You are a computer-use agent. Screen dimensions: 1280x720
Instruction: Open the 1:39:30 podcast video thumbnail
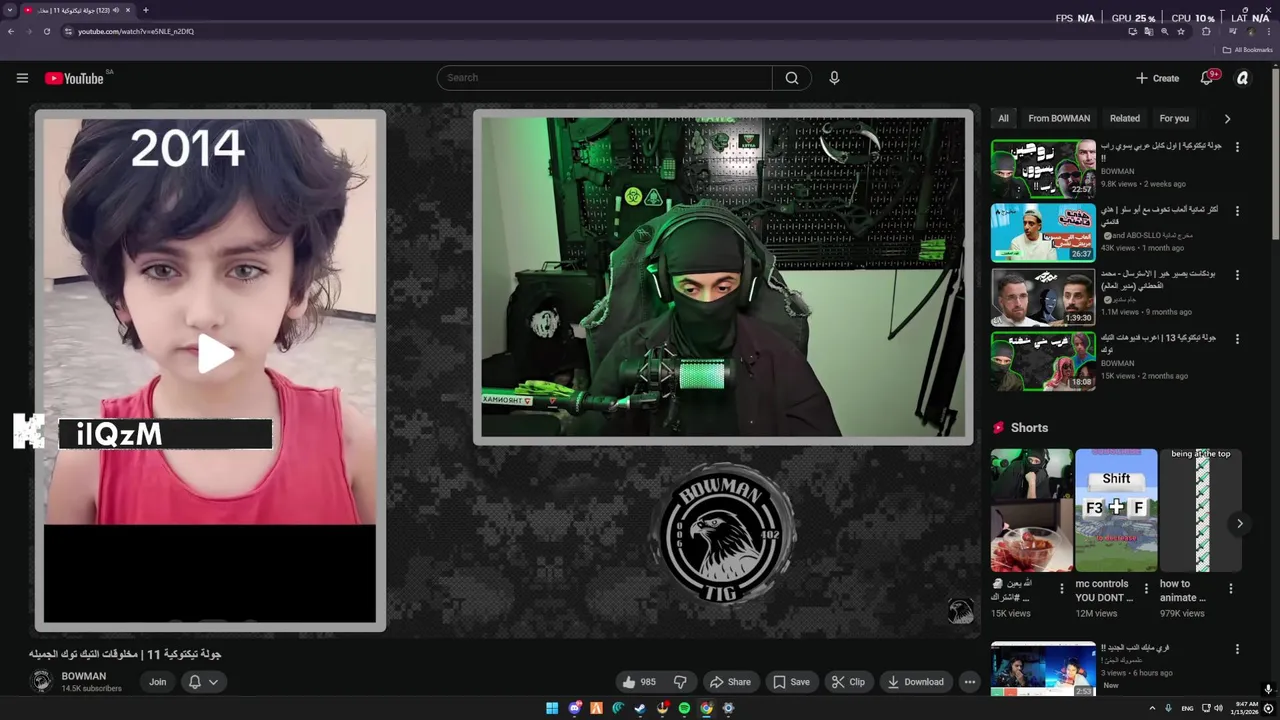pyautogui.click(x=1043, y=296)
